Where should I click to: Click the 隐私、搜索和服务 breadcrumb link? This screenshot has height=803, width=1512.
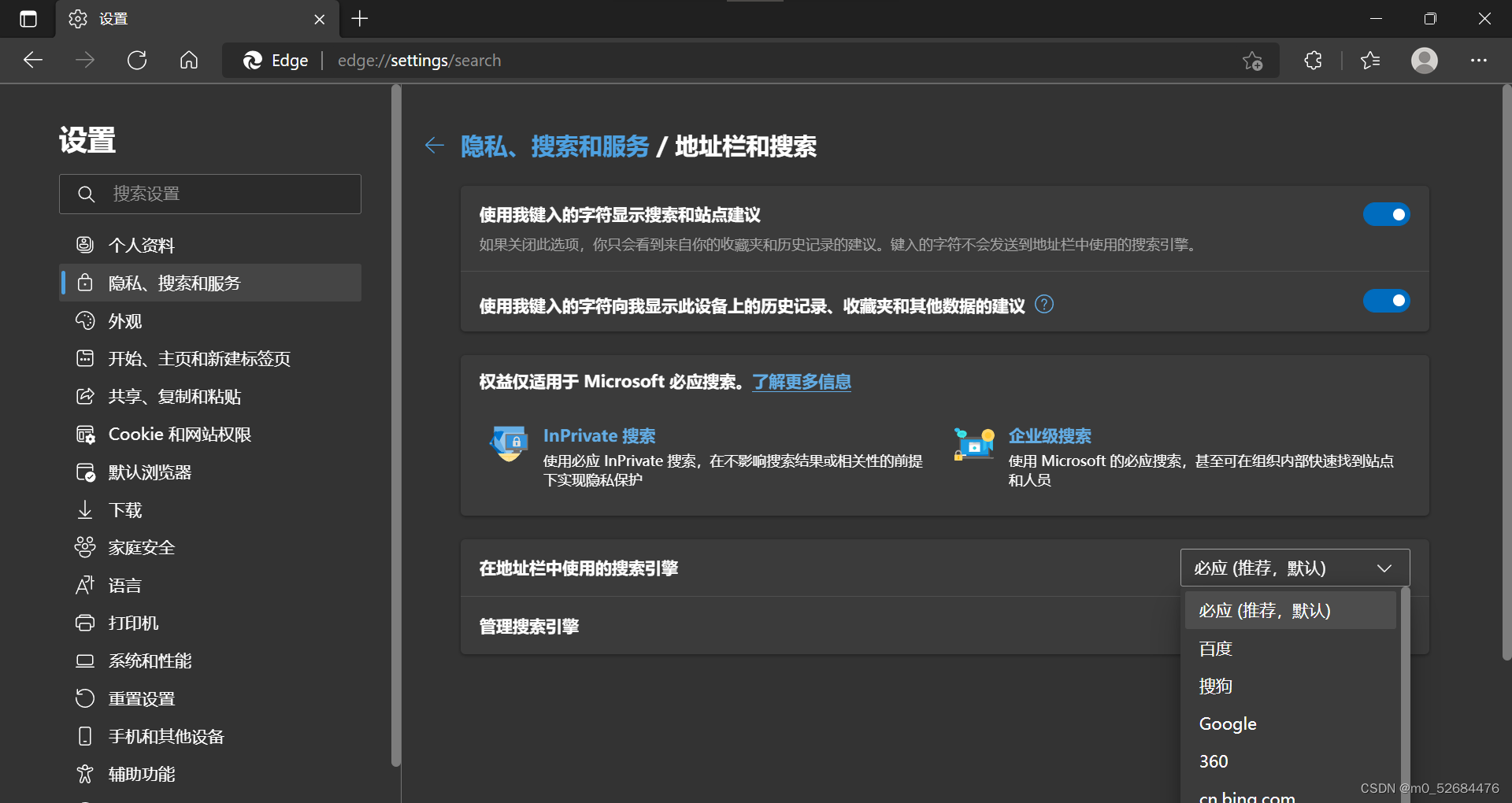coord(554,146)
